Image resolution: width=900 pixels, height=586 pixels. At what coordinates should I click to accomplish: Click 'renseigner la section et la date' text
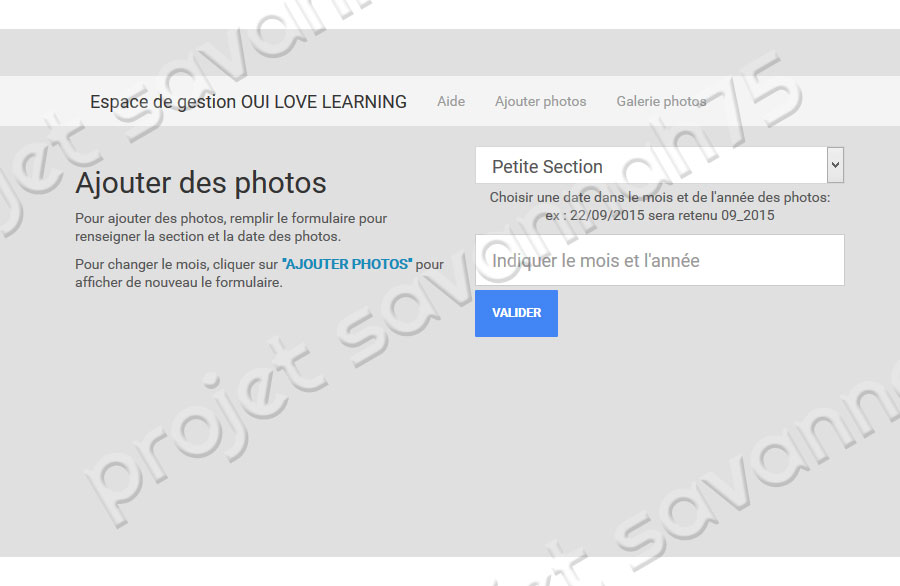[207, 236]
